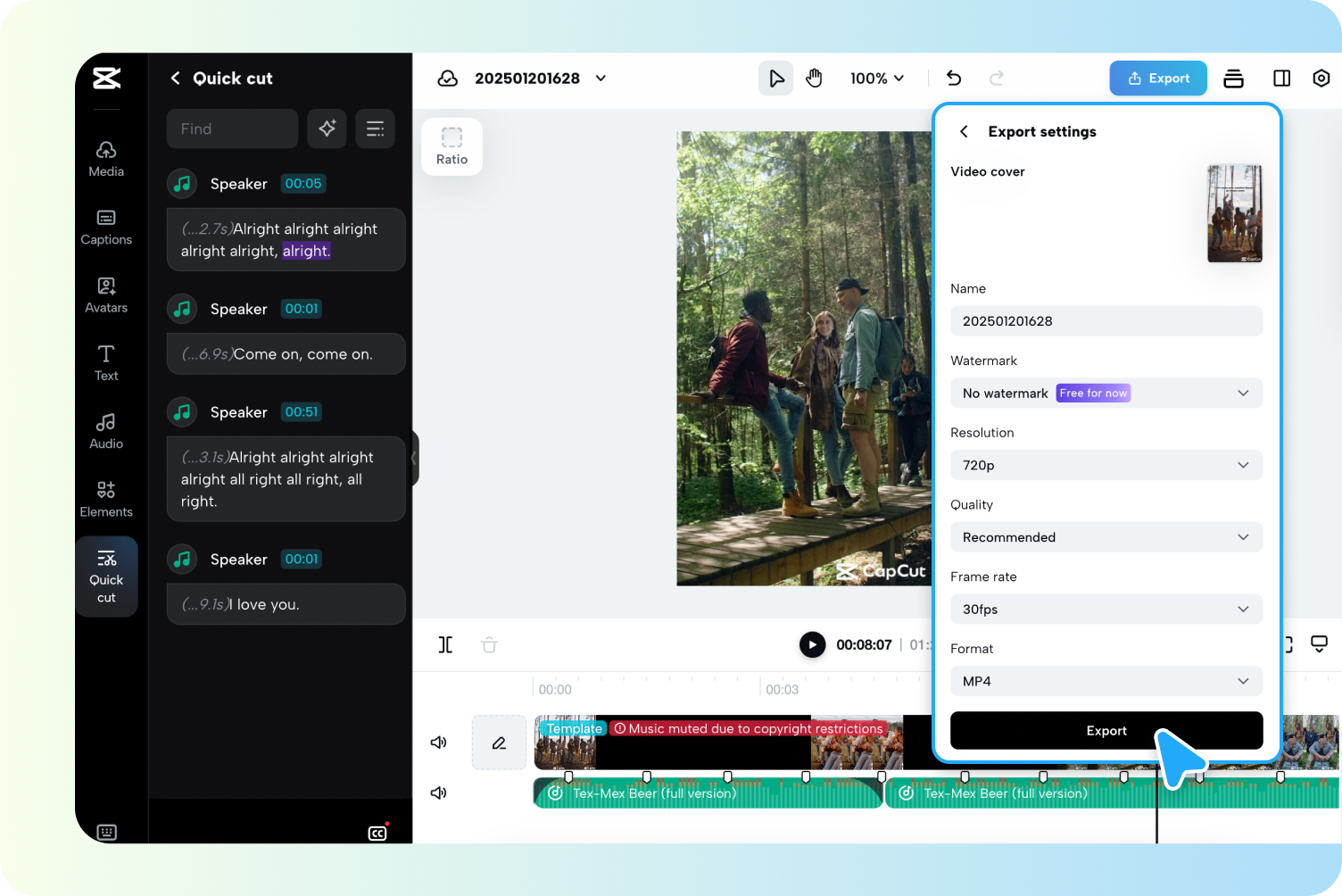Image resolution: width=1342 pixels, height=896 pixels.
Task: Collapse the Quick cut panel with the edge handle
Action: coord(414,458)
